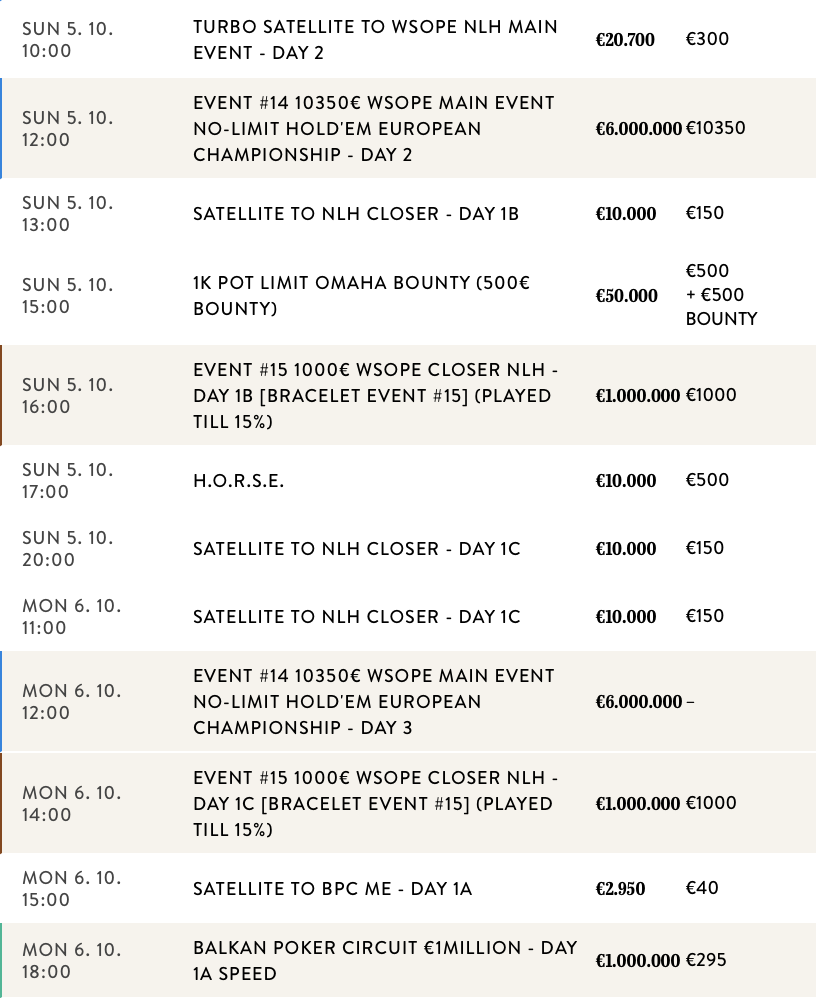
Task: Open the 1K Pot Limit Omaha Bounty event
Action: click(361, 296)
